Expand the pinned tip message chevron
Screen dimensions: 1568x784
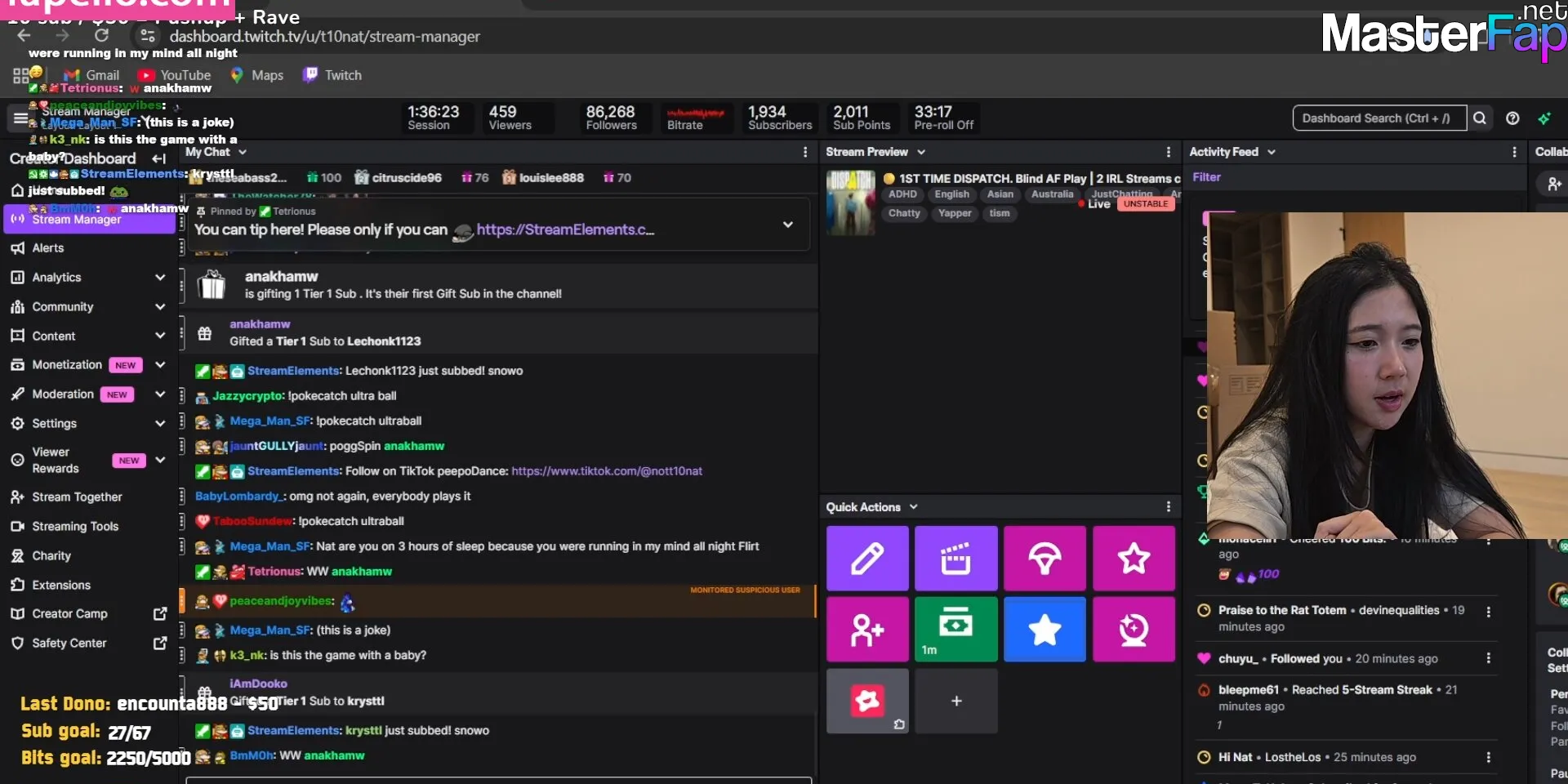point(787,225)
